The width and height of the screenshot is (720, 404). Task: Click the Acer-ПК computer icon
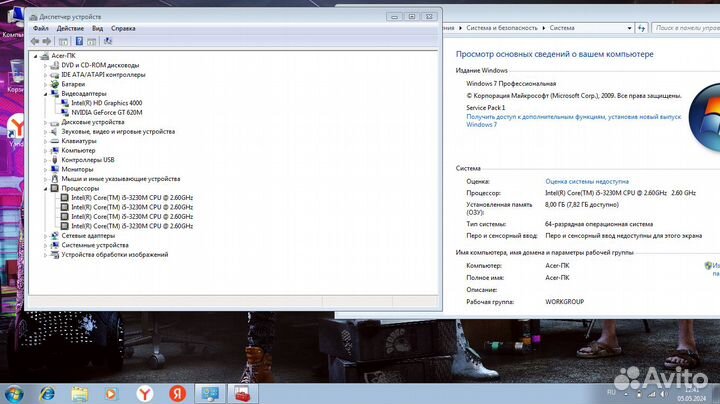point(45,56)
